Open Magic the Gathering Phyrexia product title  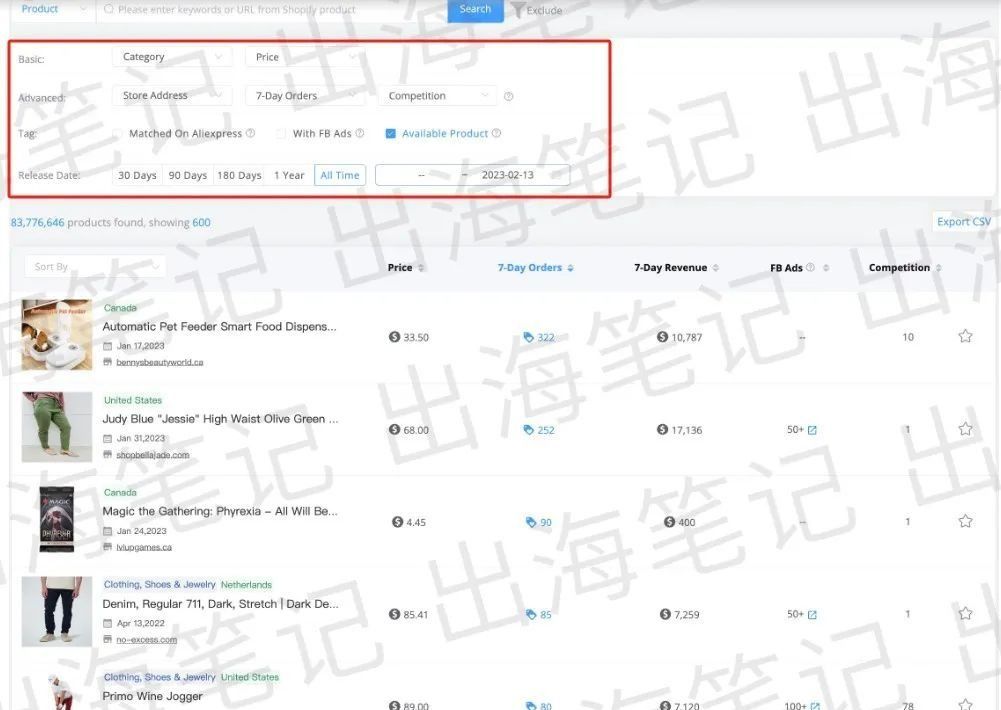(x=220, y=511)
